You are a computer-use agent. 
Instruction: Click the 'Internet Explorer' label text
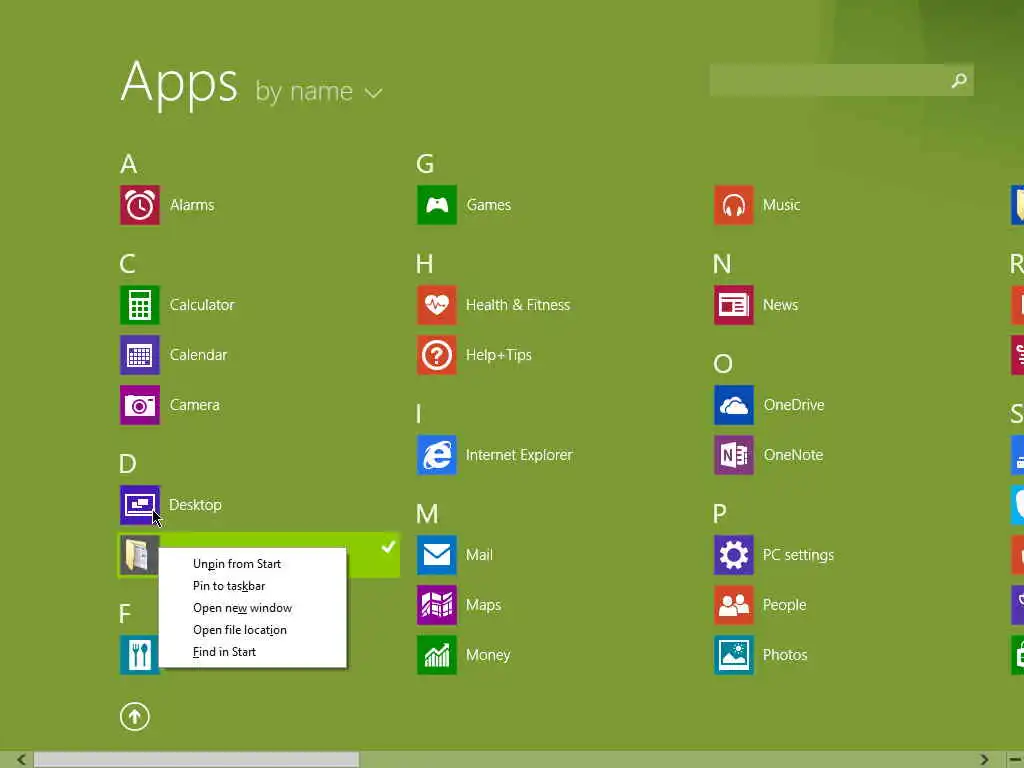coord(519,455)
